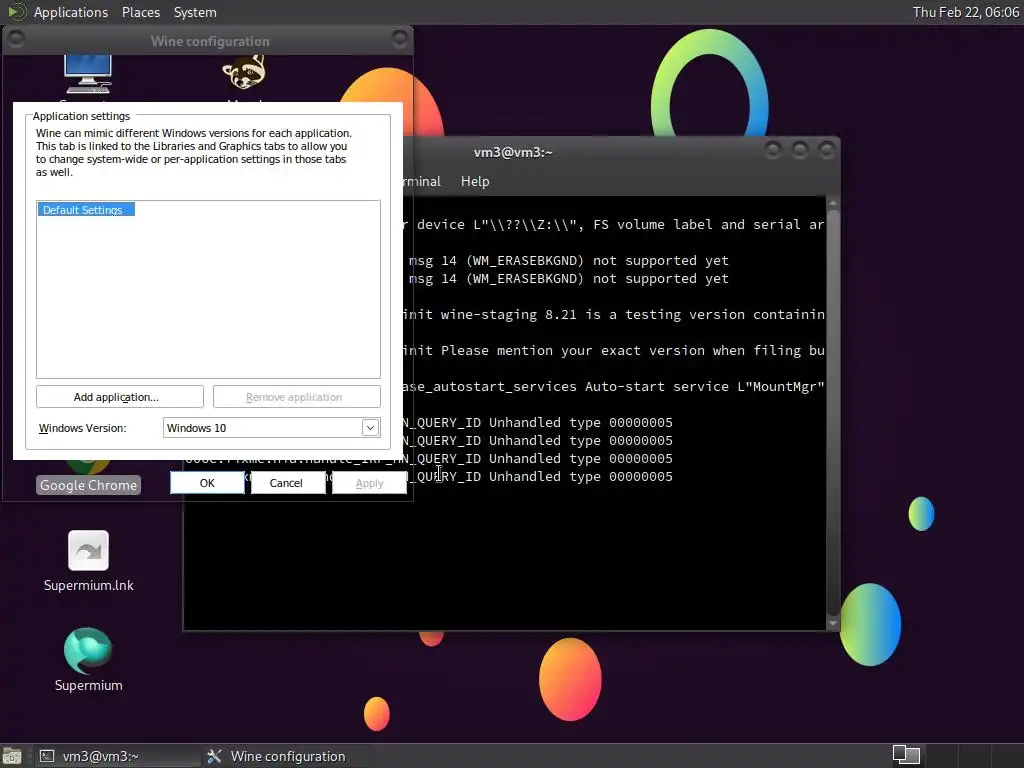1024x768 pixels.
Task: Click the terminal vertical scrollbar
Action: click(x=833, y=411)
